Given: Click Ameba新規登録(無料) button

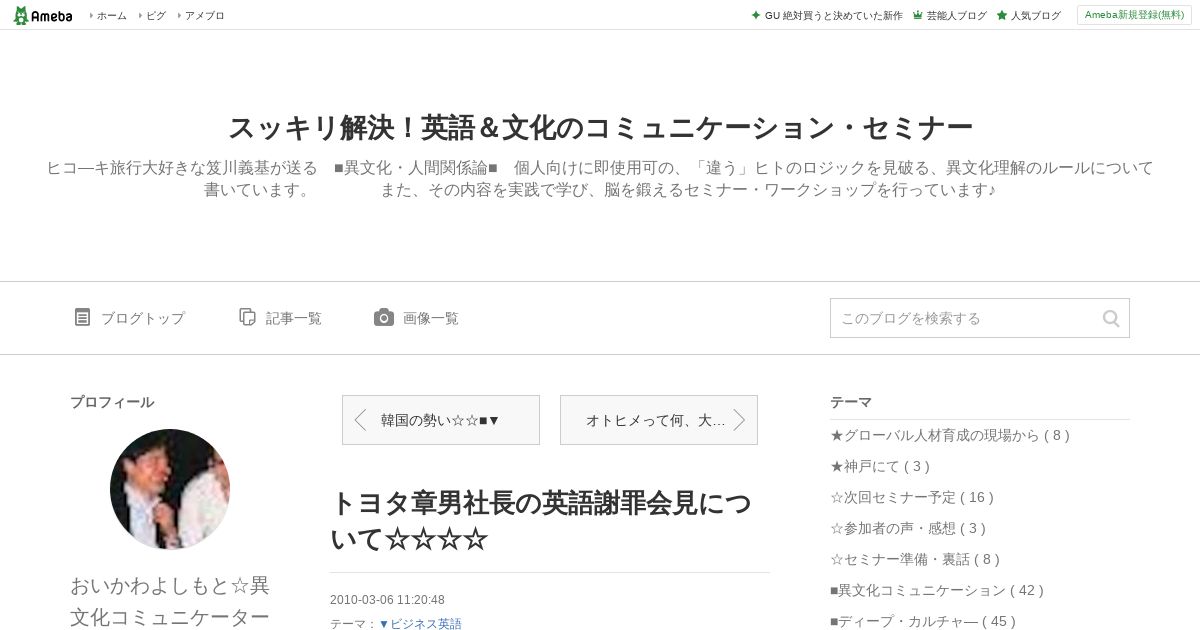Looking at the screenshot, I should tap(1134, 15).
